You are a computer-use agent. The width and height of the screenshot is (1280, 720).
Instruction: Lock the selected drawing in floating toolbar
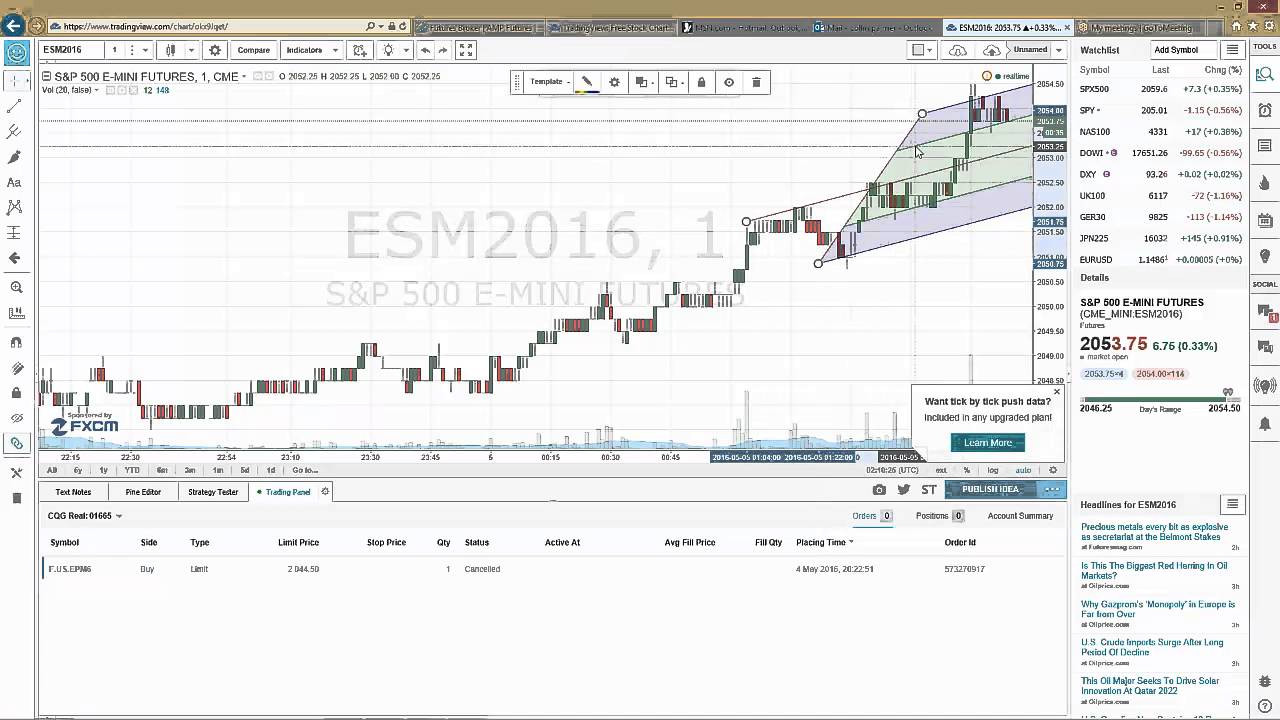point(701,82)
